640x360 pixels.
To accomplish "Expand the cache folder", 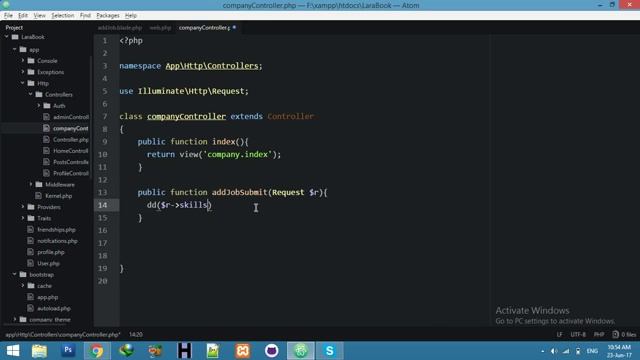I will 23,286.
